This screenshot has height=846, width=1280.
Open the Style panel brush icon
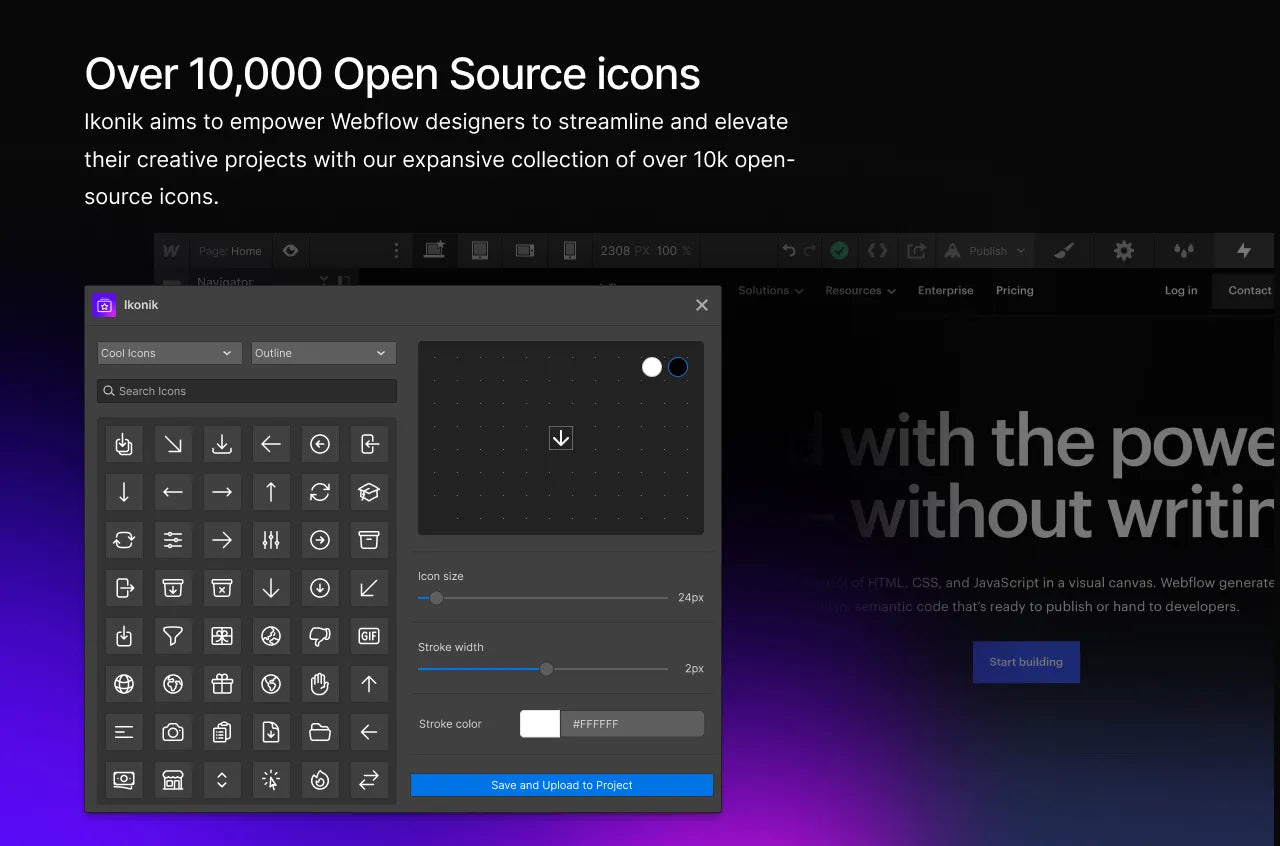click(1064, 250)
